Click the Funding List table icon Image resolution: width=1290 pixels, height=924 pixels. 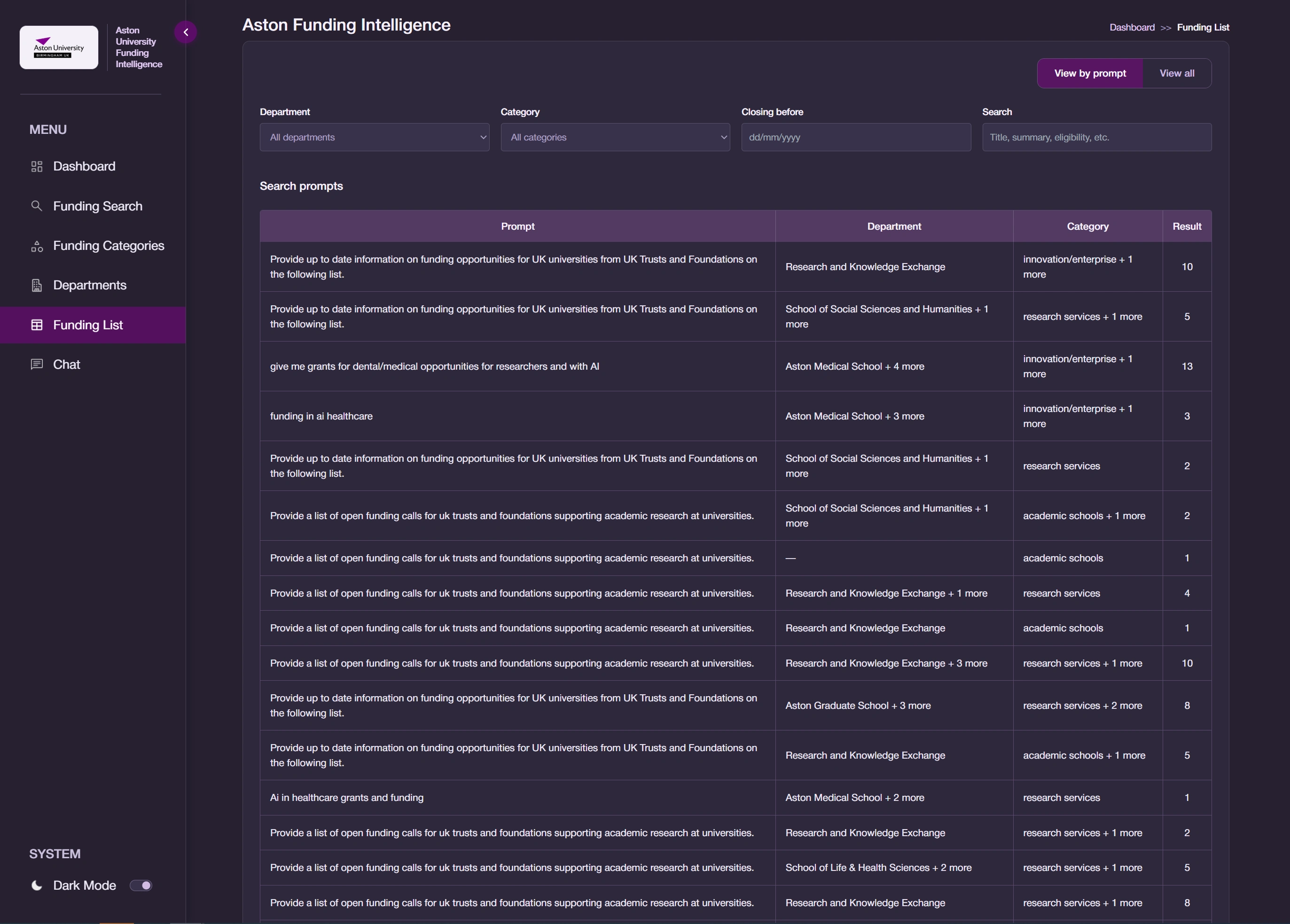pyautogui.click(x=37, y=325)
